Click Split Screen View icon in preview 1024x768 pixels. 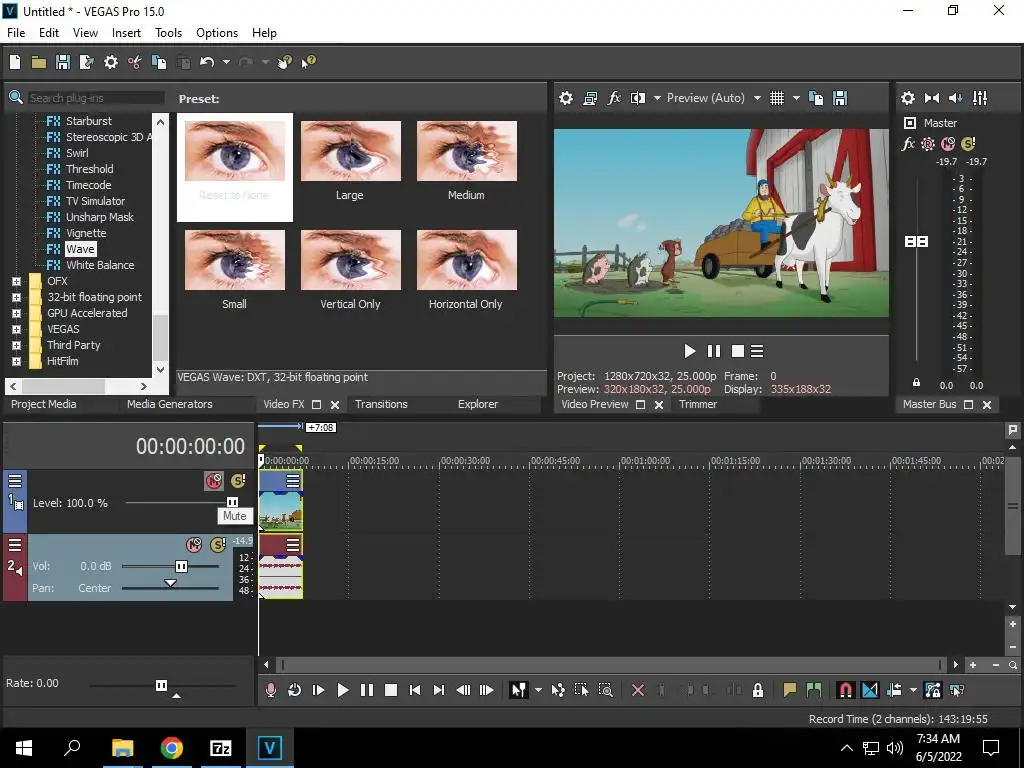pos(637,98)
